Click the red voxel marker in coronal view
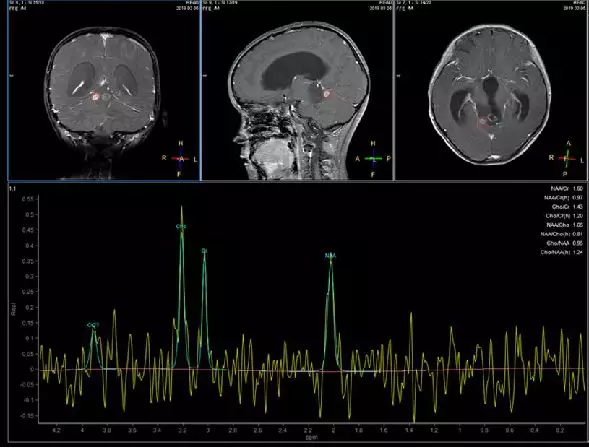 (96, 97)
